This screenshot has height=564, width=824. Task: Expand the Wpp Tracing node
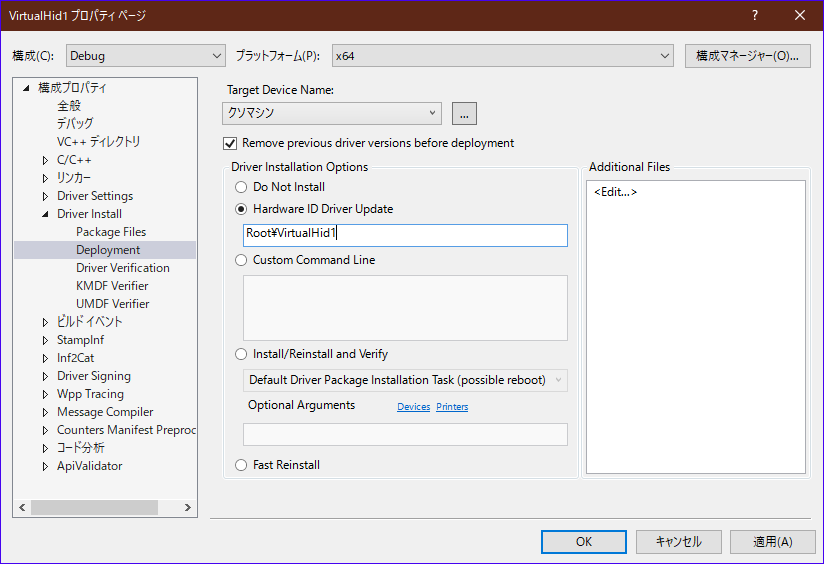pos(45,394)
